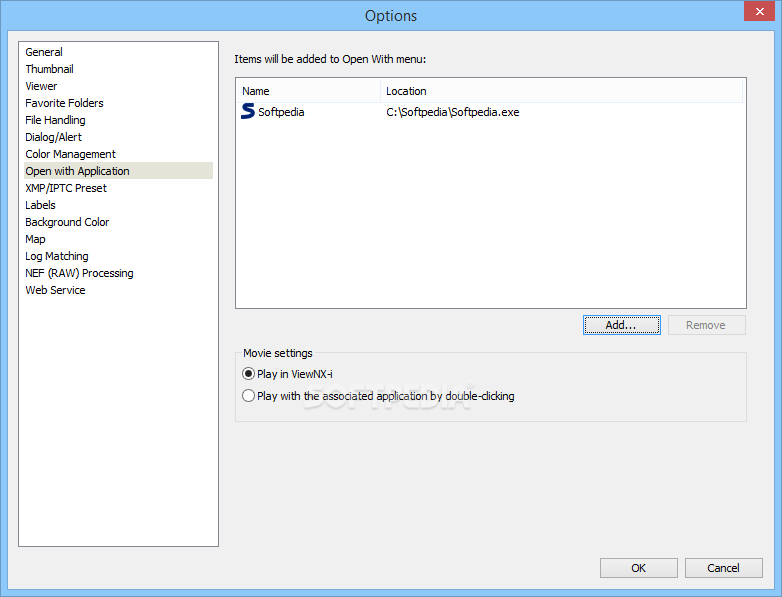
Task: Select the Labels category
Action: tap(40, 204)
